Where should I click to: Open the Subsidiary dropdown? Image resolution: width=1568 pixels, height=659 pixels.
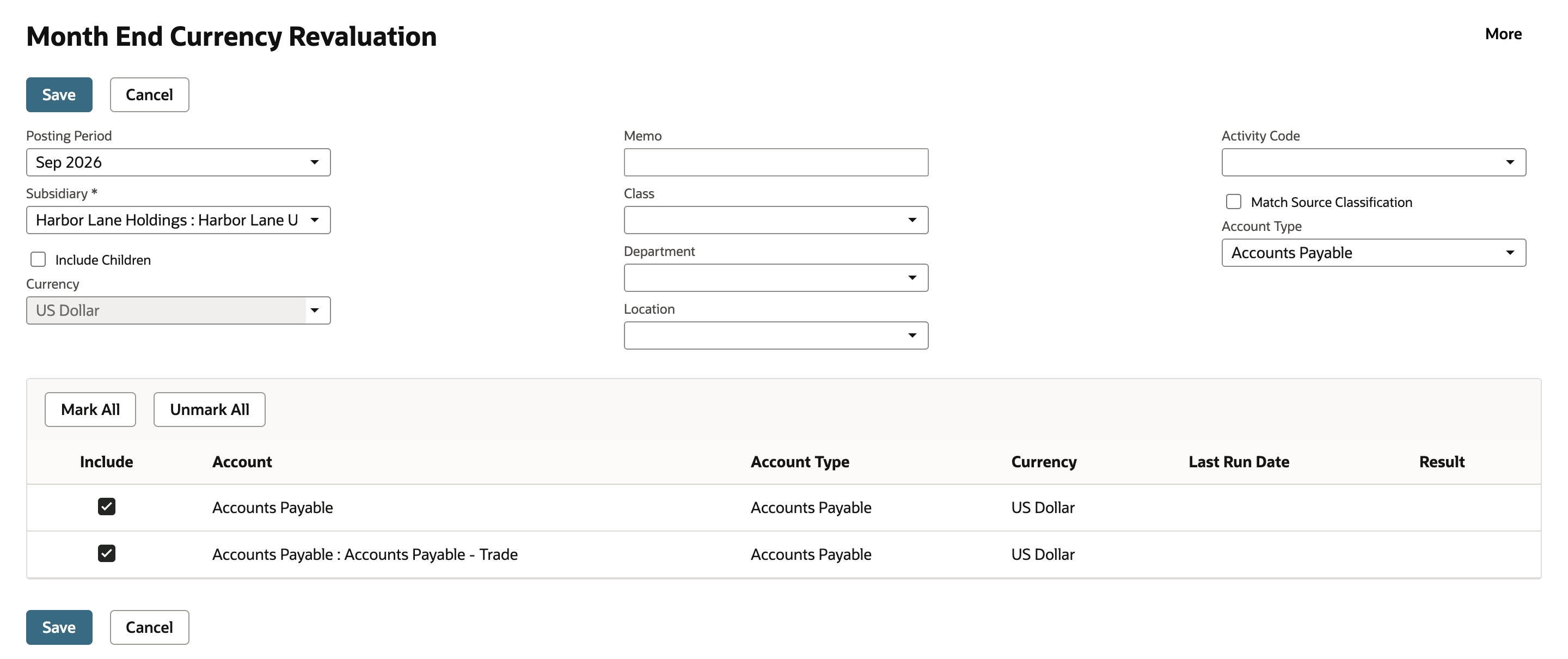pyautogui.click(x=179, y=220)
